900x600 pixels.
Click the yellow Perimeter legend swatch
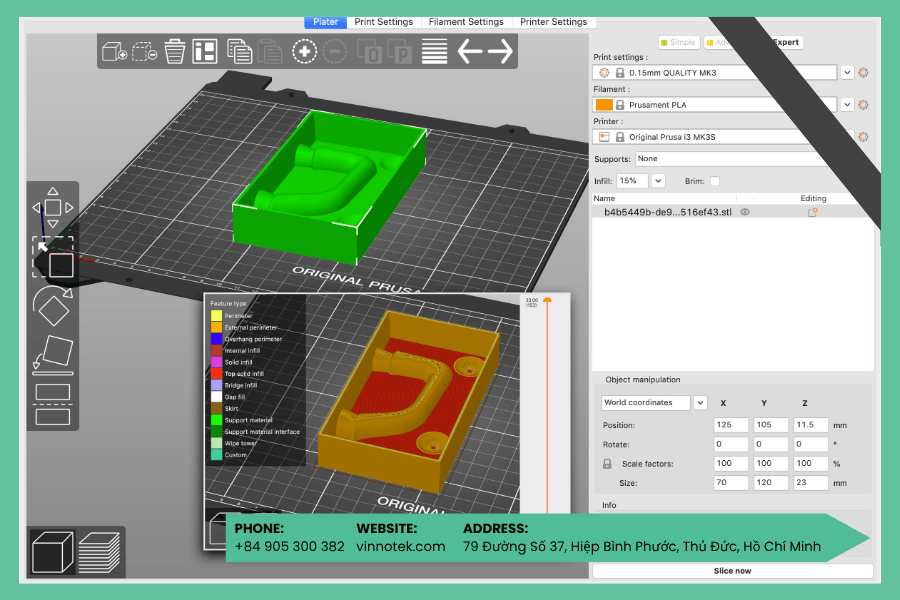pyautogui.click(x=216, y=315)
